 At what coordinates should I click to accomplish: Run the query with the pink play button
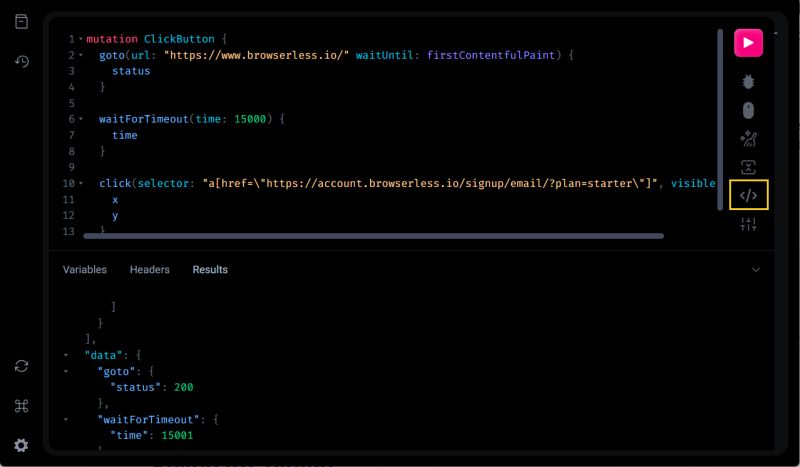point(748,43)
